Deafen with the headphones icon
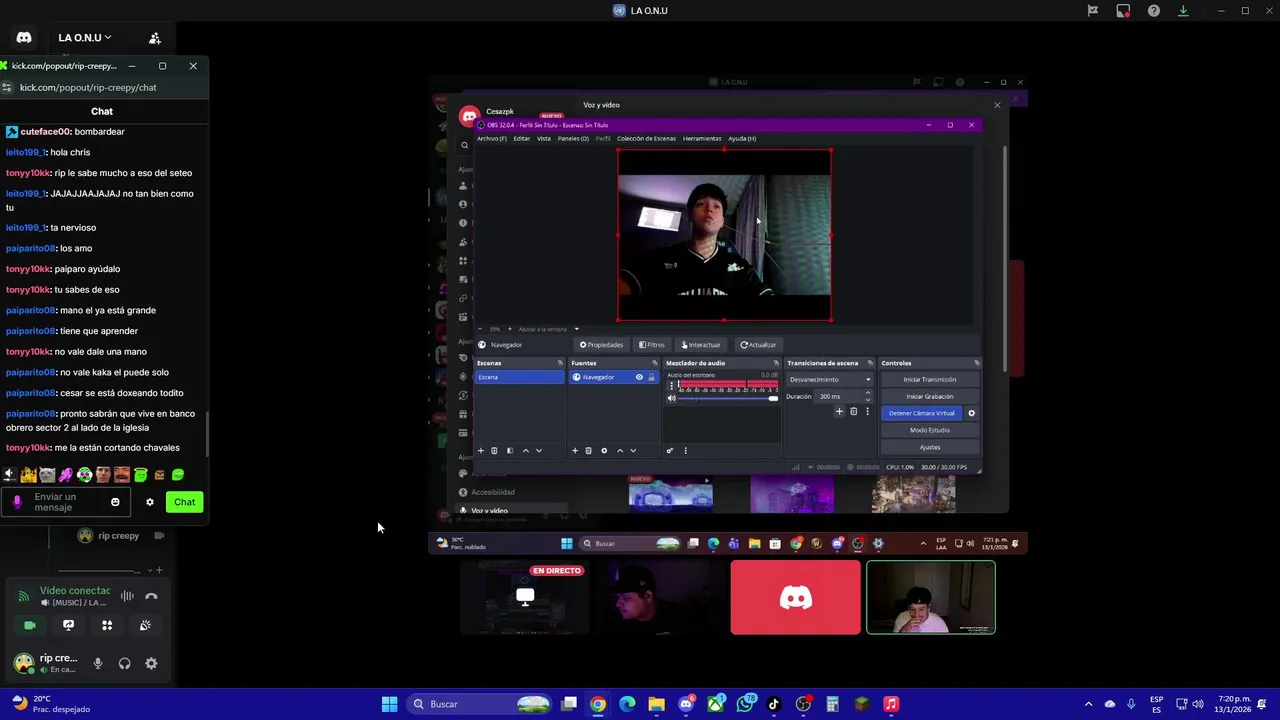1280x720 pixels. pos(124,663)
